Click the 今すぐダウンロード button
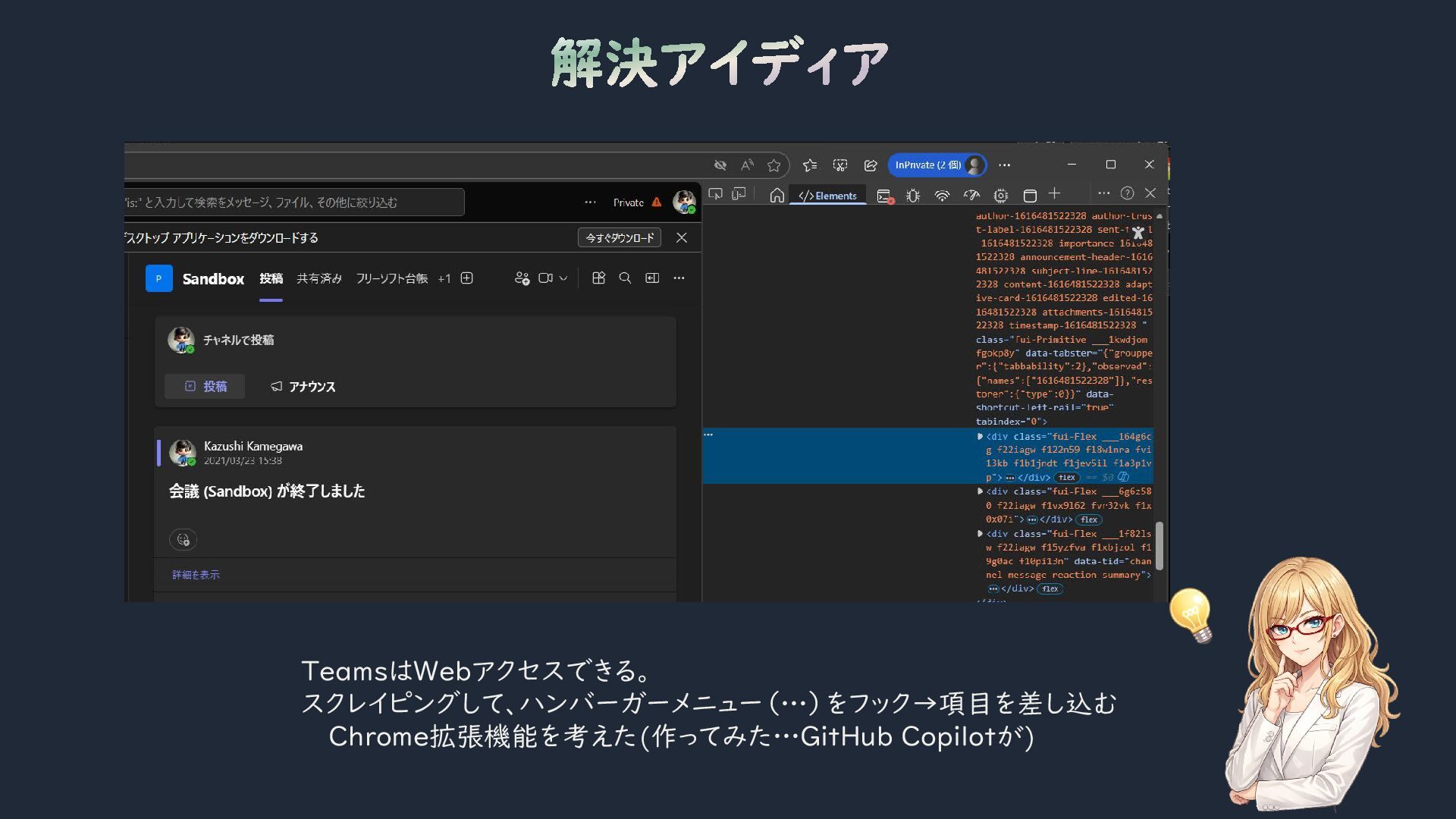Viewport: 1456px width, 819px height. (x=619, y=238)
